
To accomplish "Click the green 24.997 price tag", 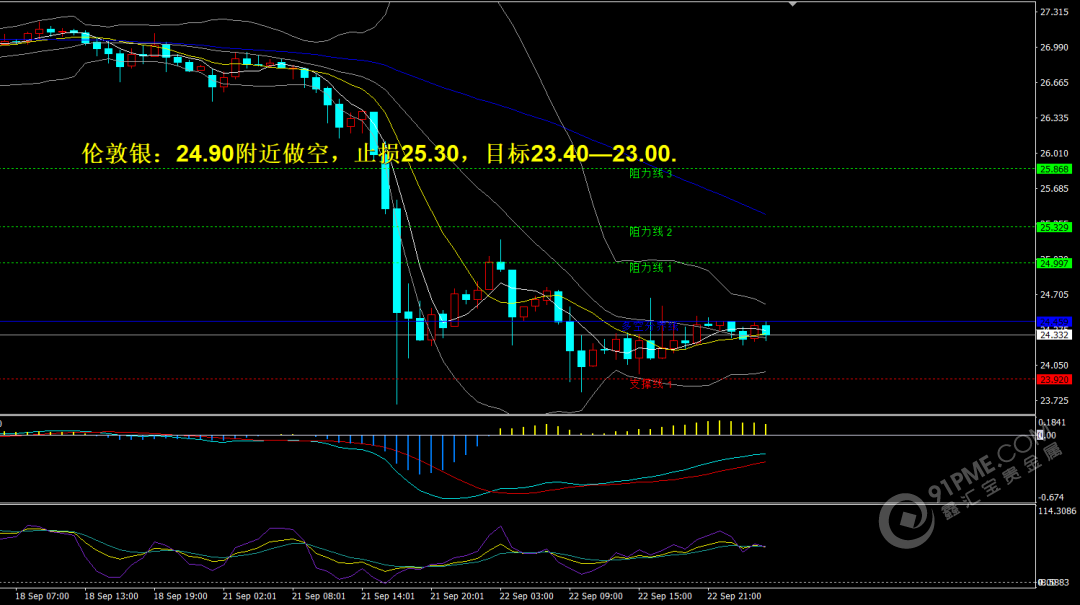I will click(1055, 263).
